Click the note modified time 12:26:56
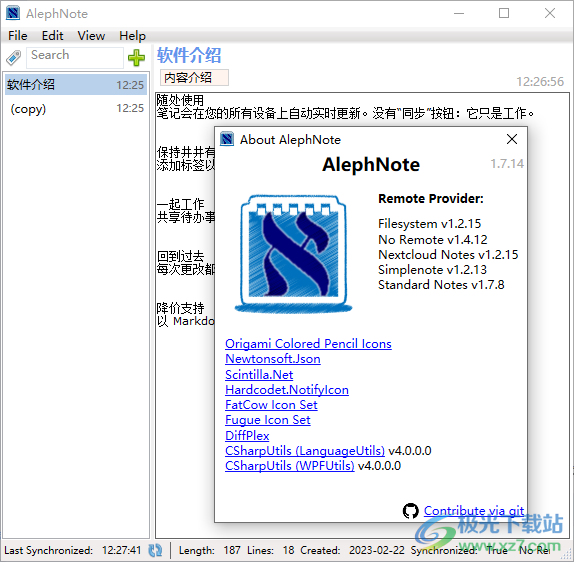This screenshot has width=574, height=562. coord(540,81)
